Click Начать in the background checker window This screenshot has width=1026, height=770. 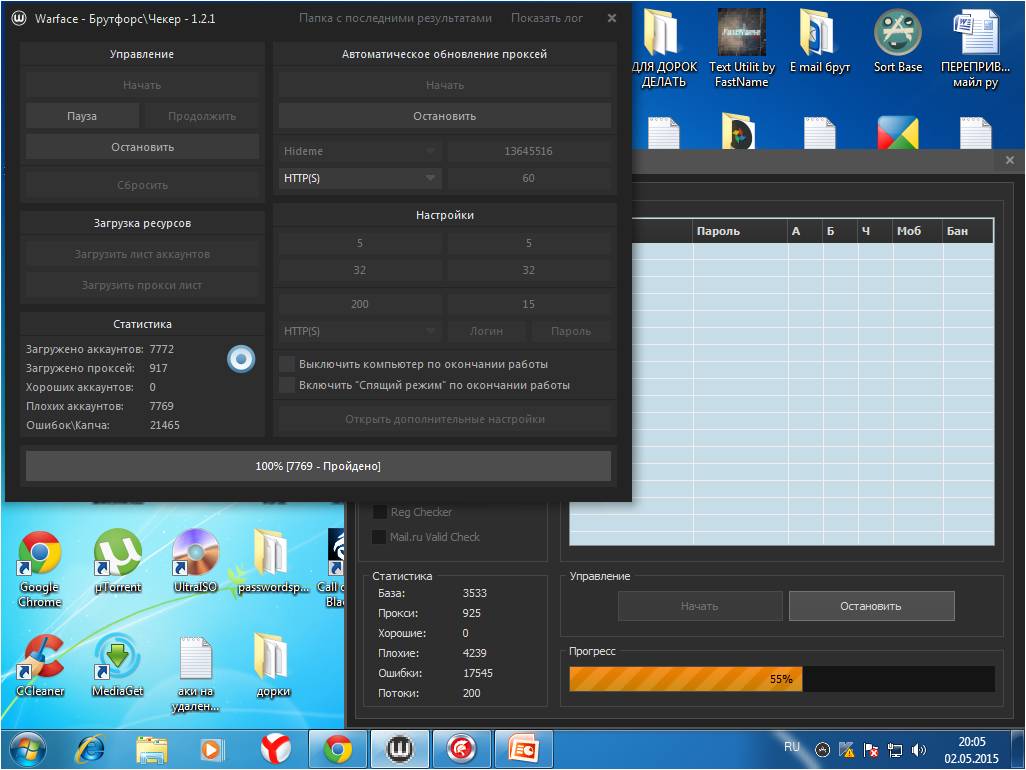click(699, 606)
